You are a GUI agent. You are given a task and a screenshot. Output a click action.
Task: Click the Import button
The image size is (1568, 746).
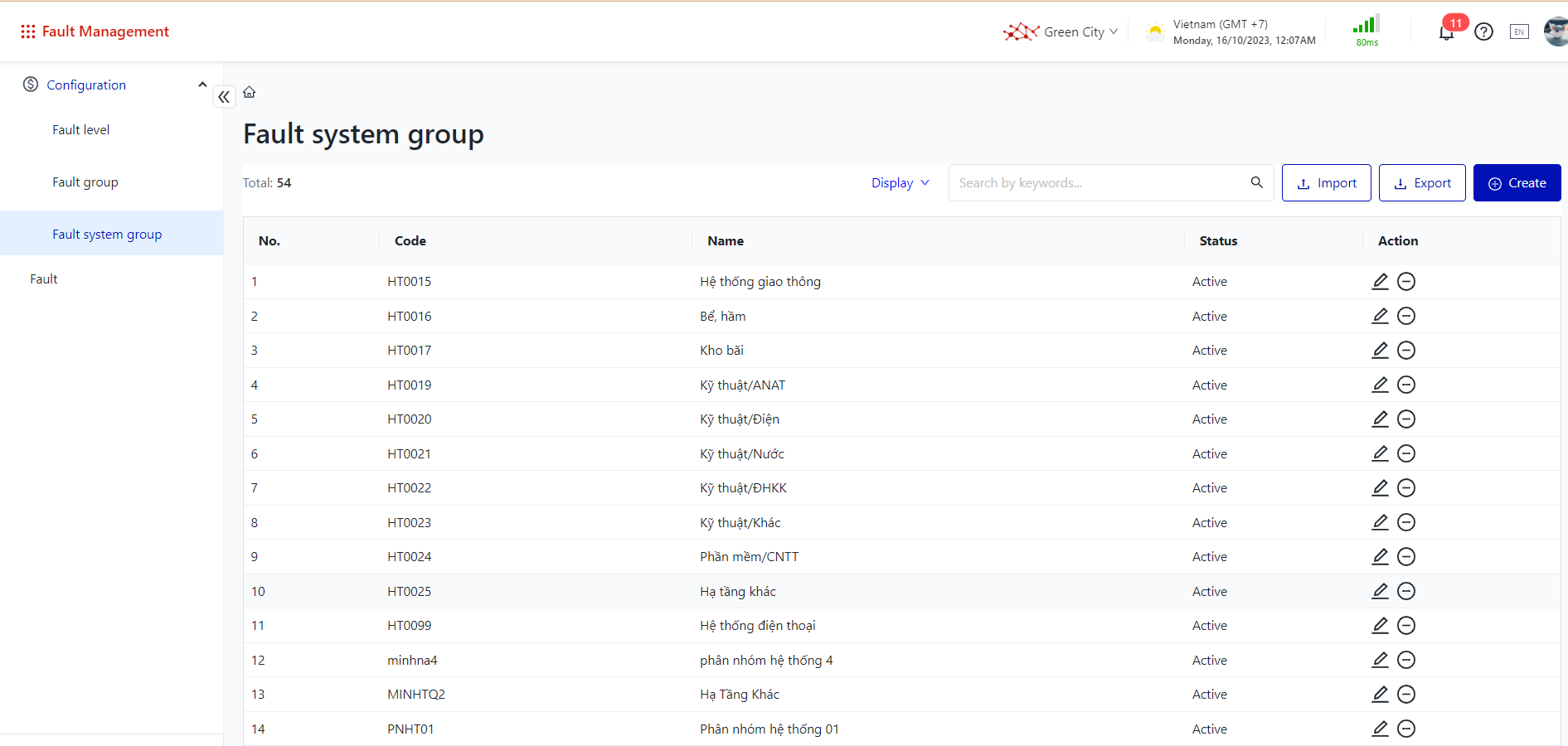(x=1326, y=183)
